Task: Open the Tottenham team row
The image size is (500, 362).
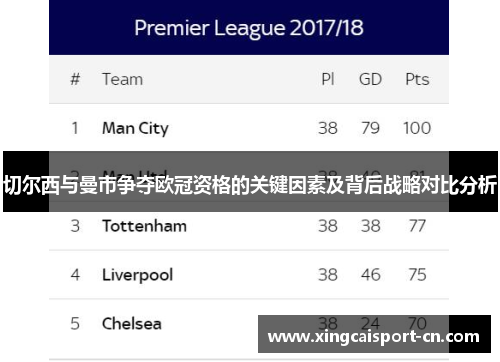Action: point(249,226)
